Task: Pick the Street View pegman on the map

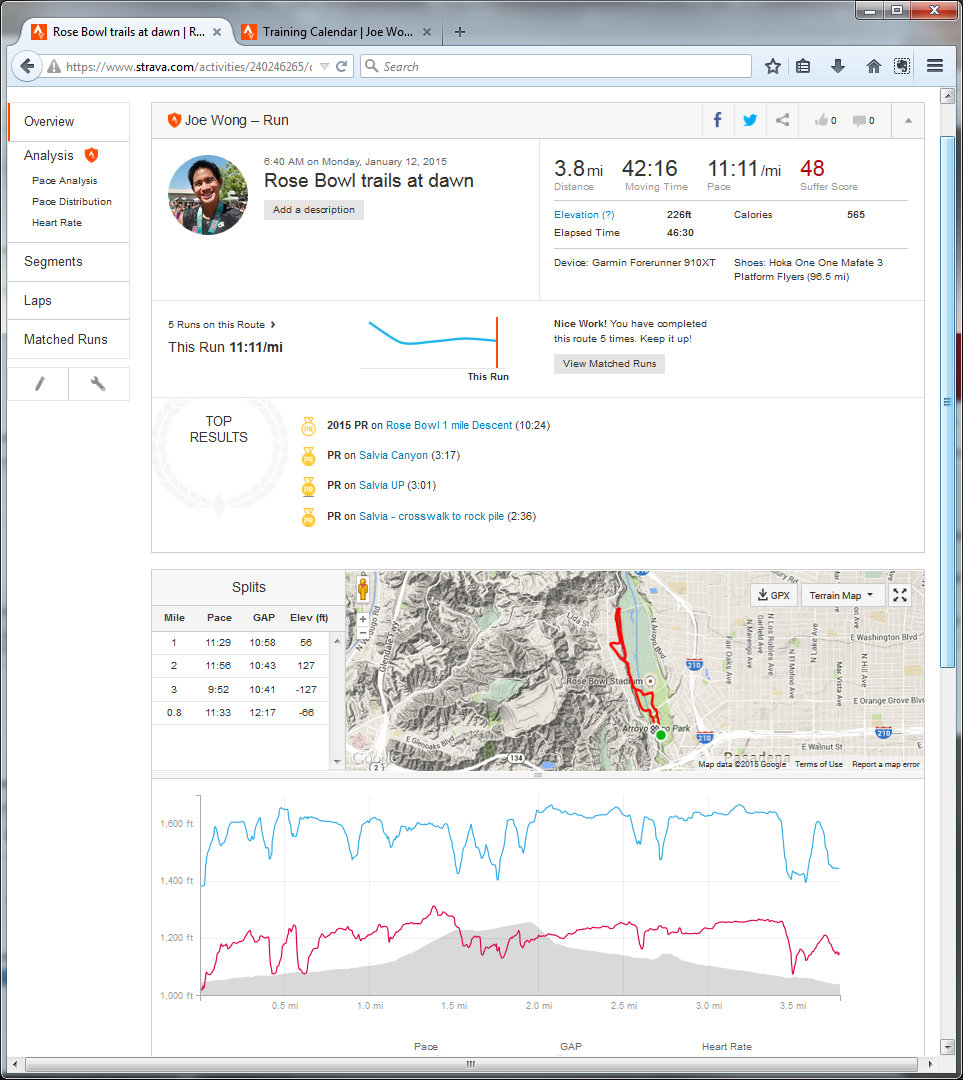Action: 362,588
